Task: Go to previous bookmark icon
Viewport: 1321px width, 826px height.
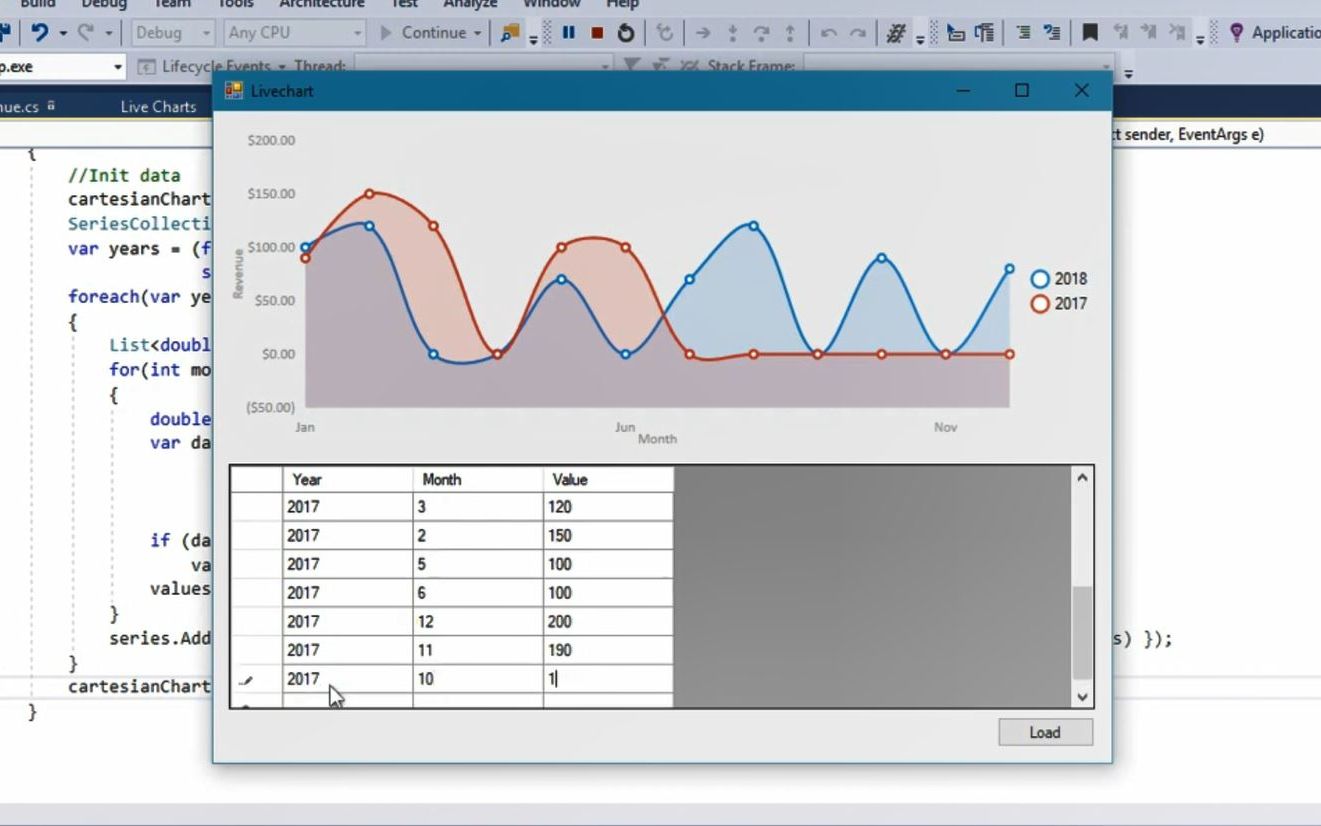Action: [x=1119, y=32]
